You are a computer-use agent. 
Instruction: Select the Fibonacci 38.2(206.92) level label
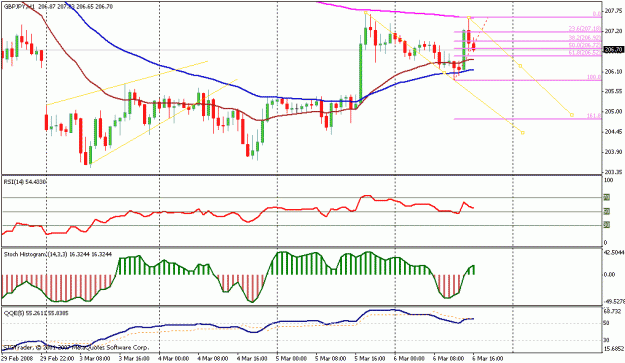584,38
